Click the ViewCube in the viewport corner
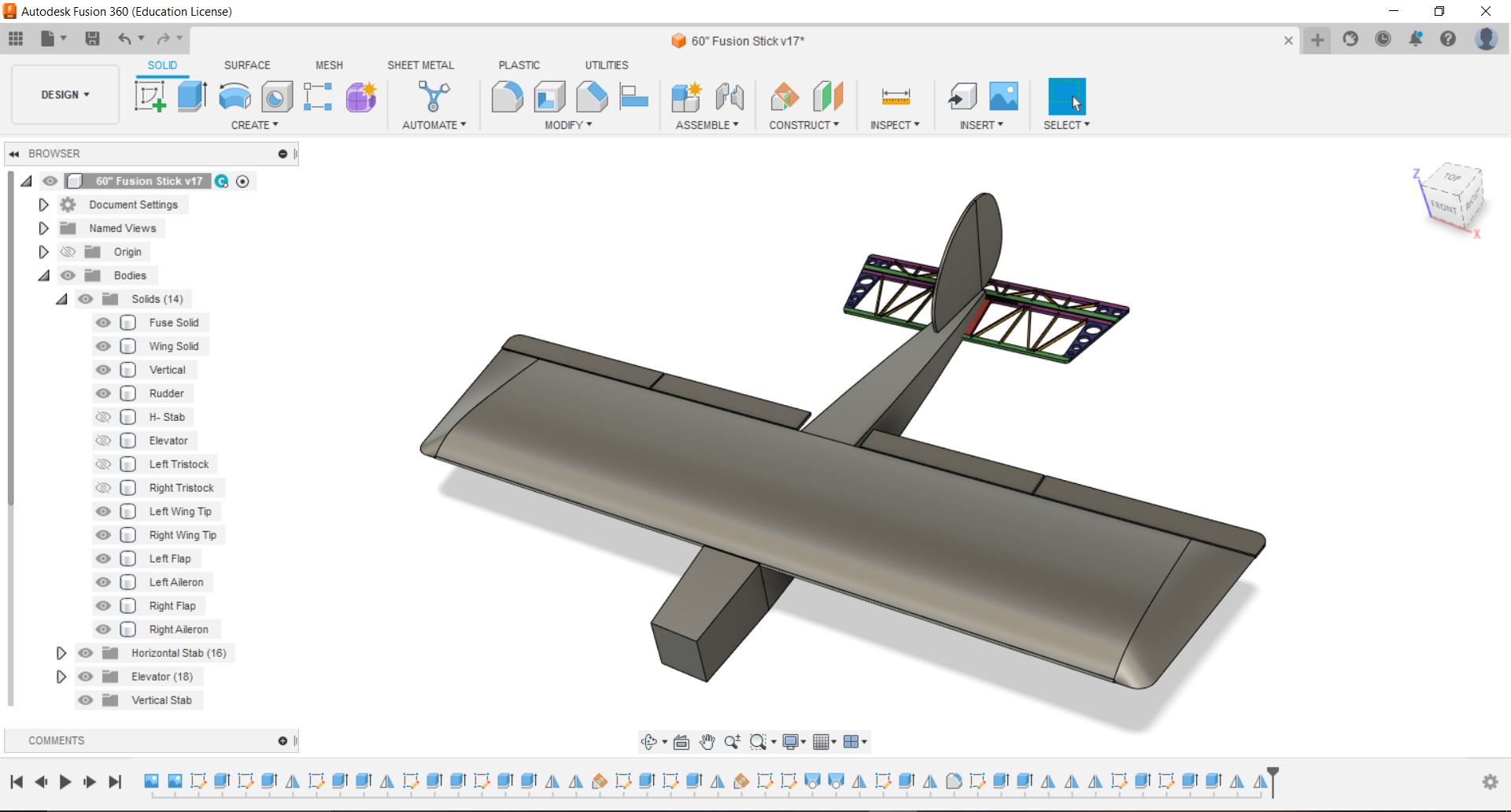1511x812 pixels. point(1453,197)
